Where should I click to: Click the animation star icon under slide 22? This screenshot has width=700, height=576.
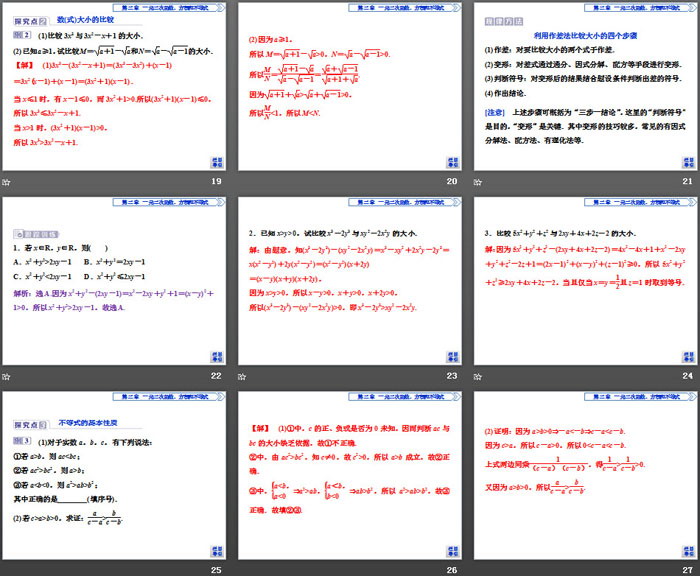6,376
